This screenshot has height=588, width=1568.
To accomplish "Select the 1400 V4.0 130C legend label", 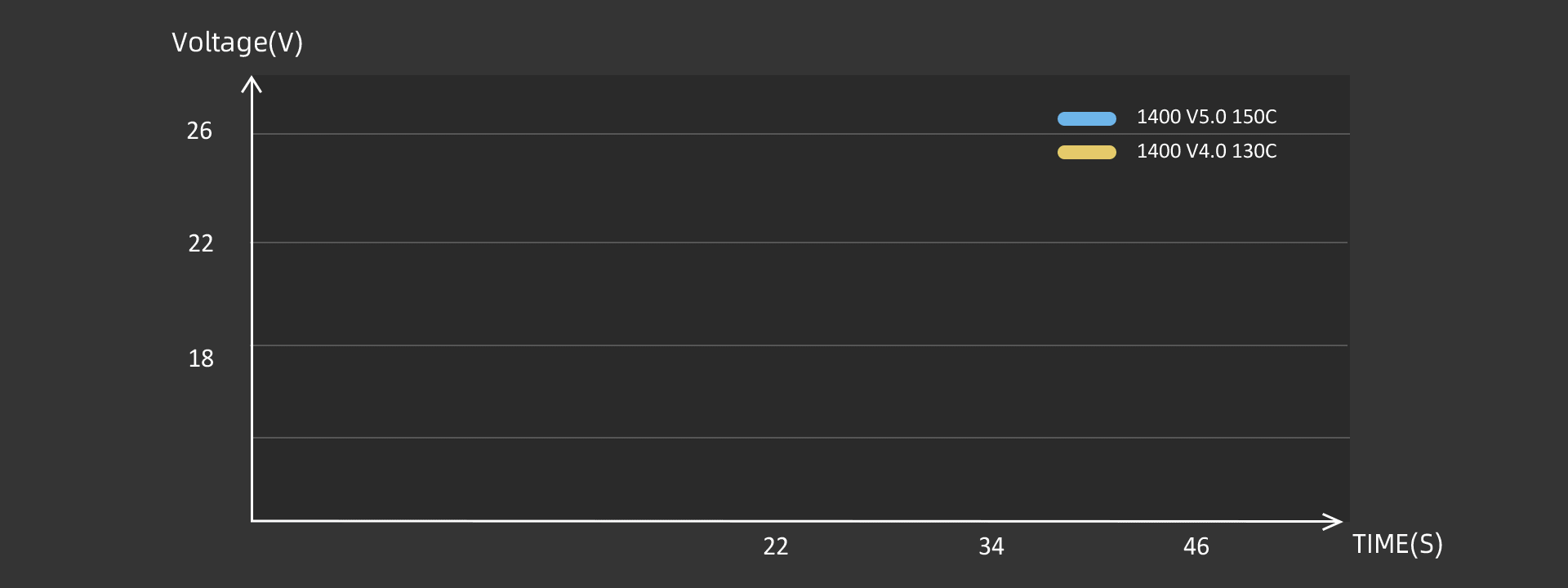I will pyautogui.click(x=1206, y=151).
